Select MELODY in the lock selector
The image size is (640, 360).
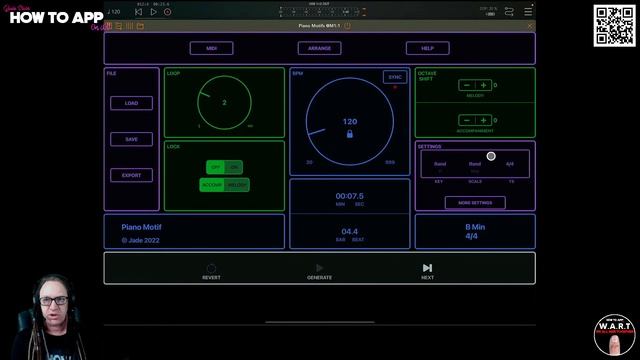(x=237, y=185)
